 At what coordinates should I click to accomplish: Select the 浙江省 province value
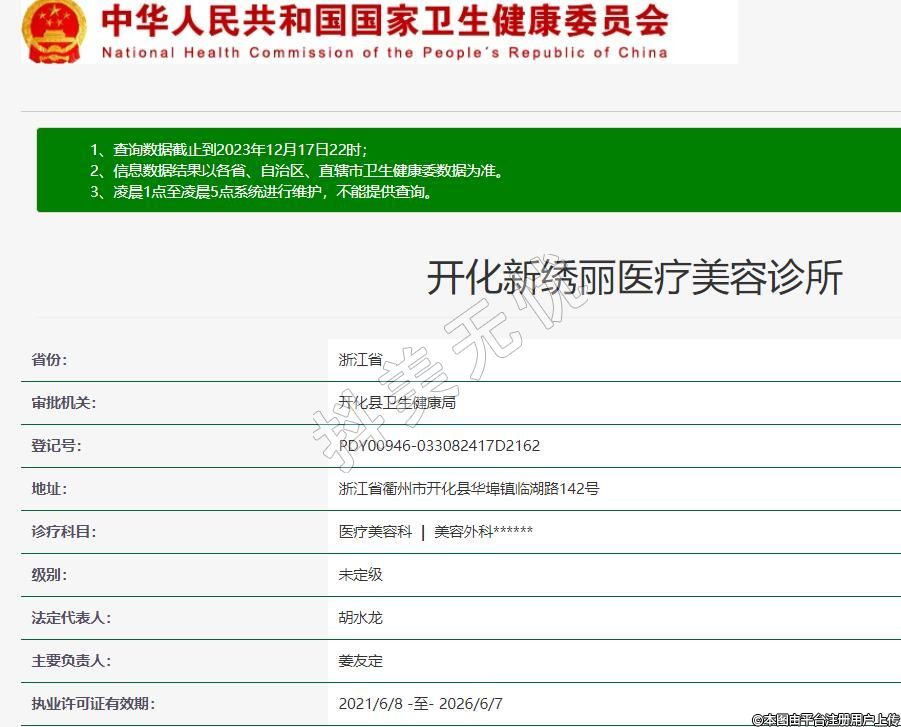point(360,360)
